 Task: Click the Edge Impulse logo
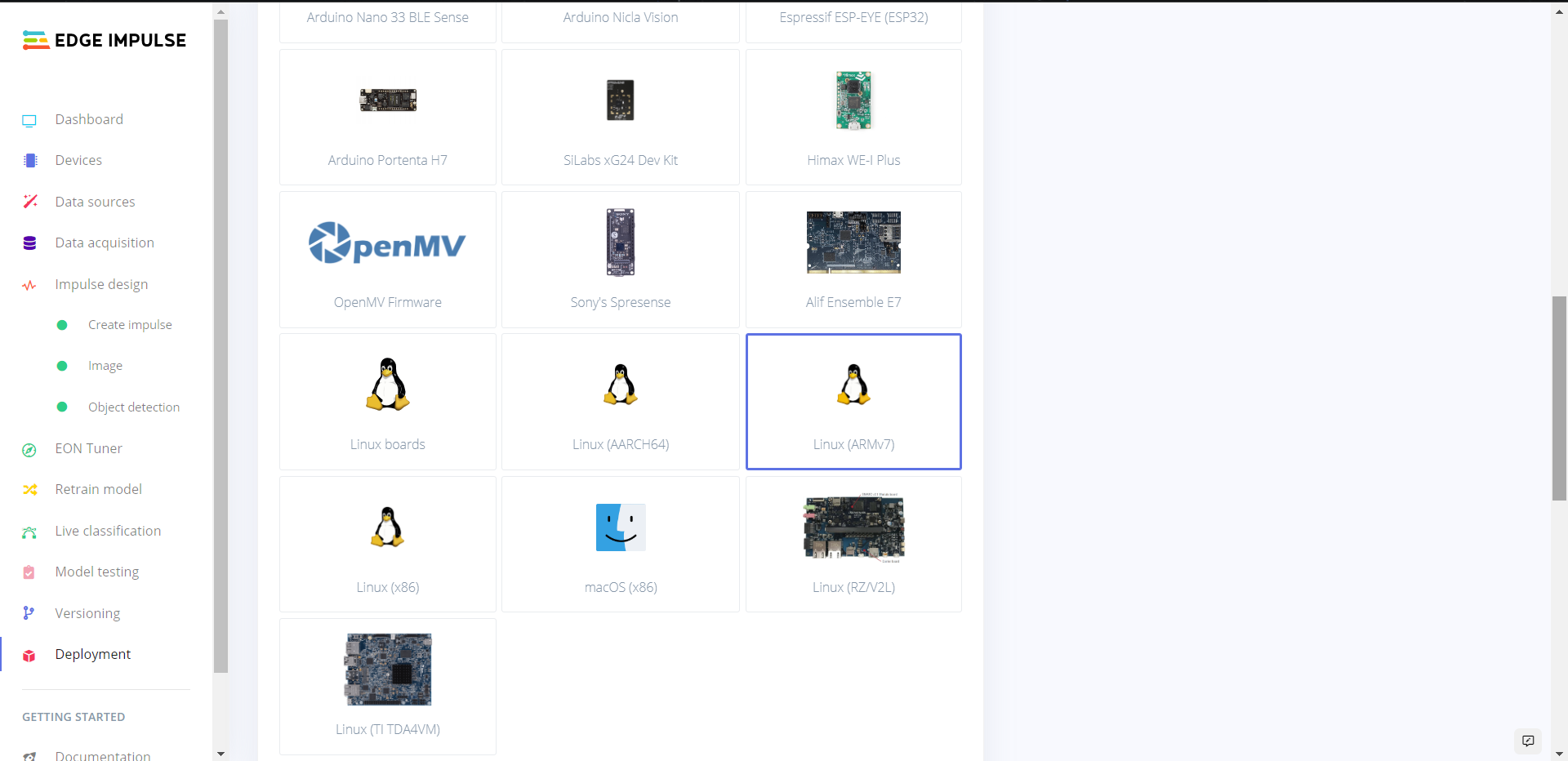point(105,39)
